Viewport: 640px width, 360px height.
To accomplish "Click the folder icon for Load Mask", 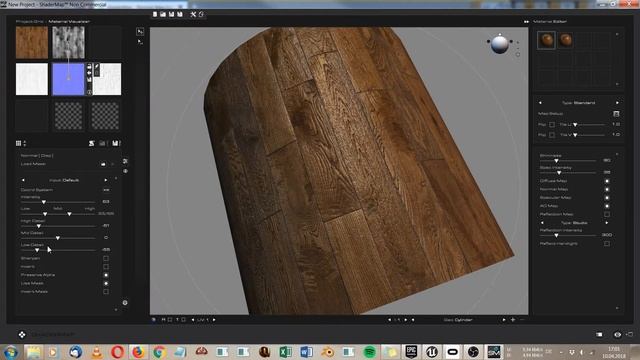I will [103, 164].
